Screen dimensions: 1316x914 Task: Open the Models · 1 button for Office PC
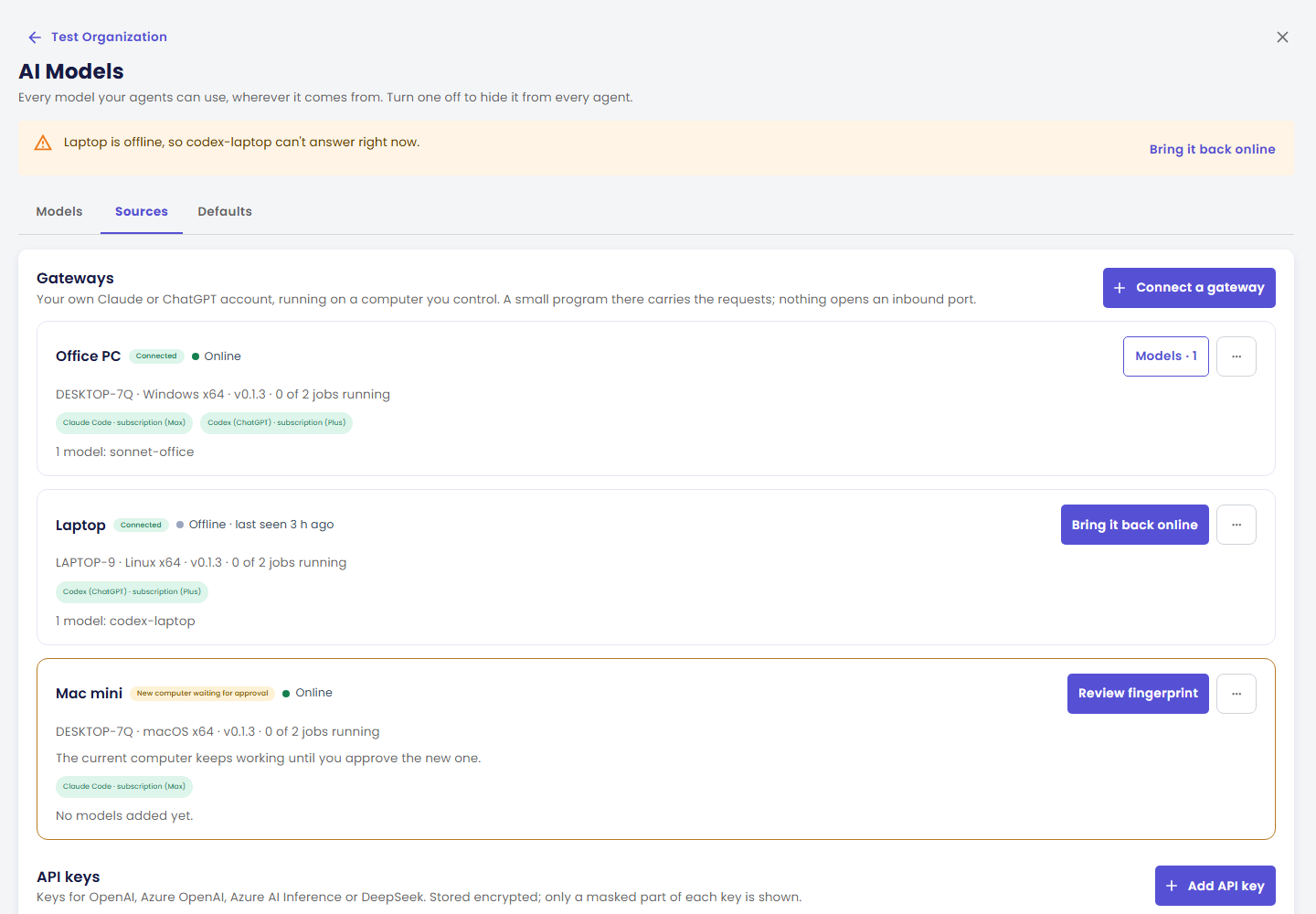click(1165, 356)
